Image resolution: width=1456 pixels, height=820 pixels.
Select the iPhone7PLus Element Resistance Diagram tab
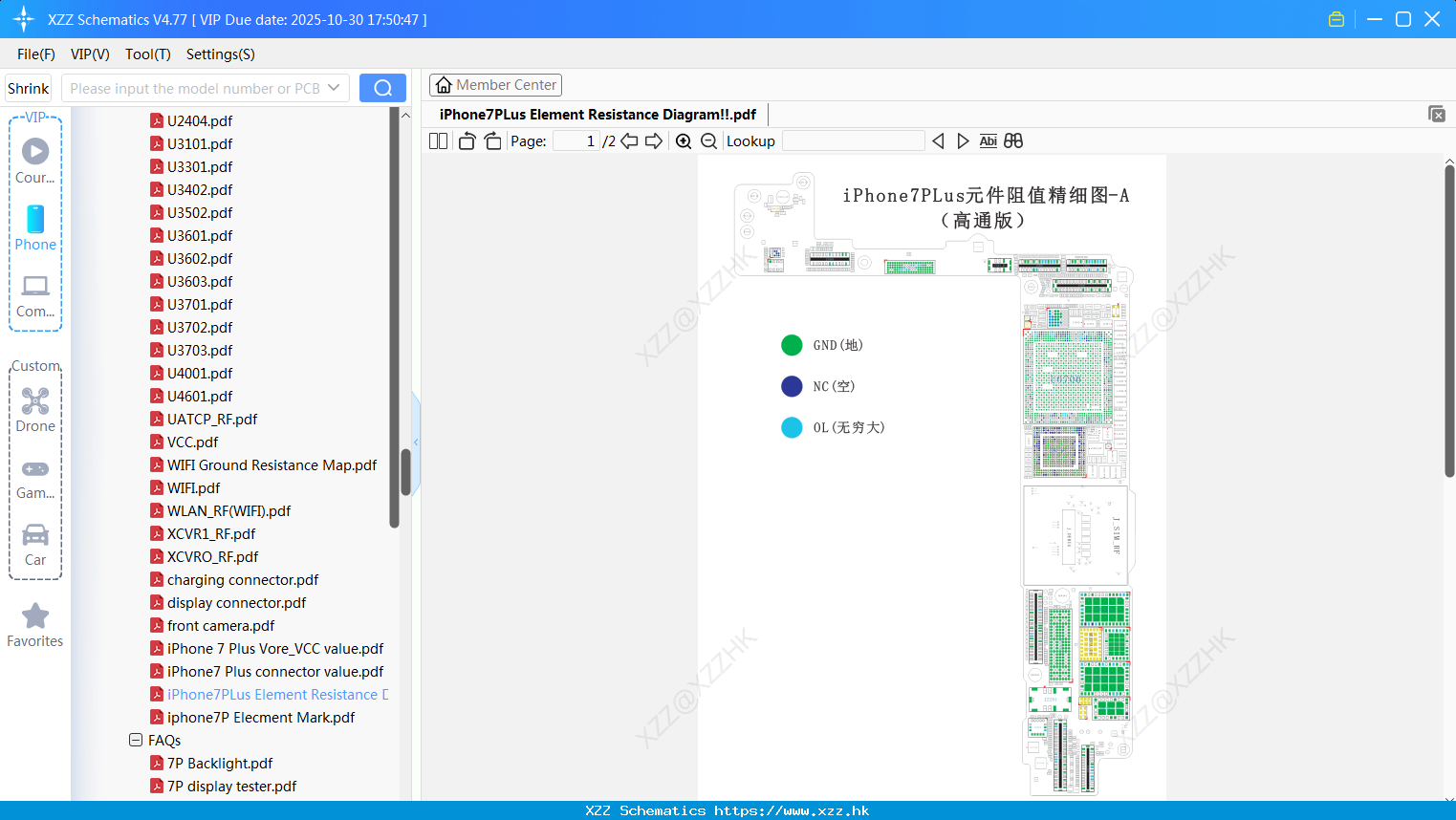click(598, 115)
